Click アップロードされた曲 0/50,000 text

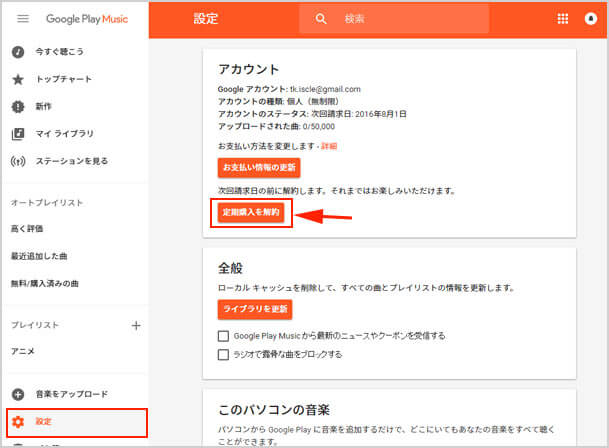click(276, 127)
